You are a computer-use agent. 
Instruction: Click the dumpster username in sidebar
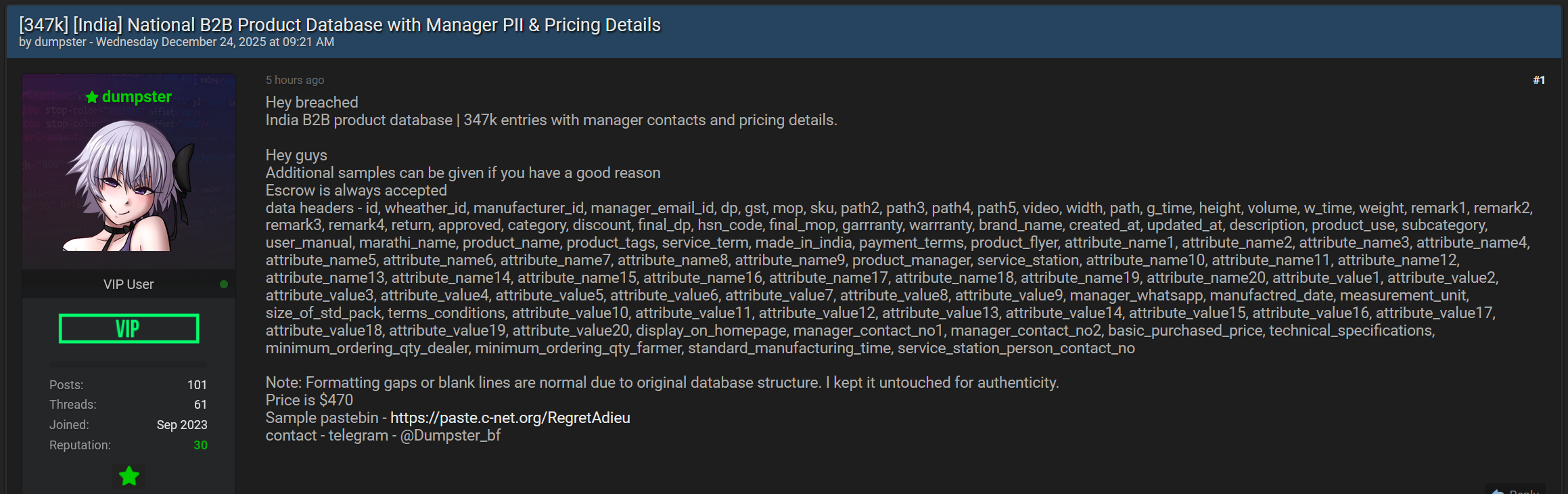137,97
